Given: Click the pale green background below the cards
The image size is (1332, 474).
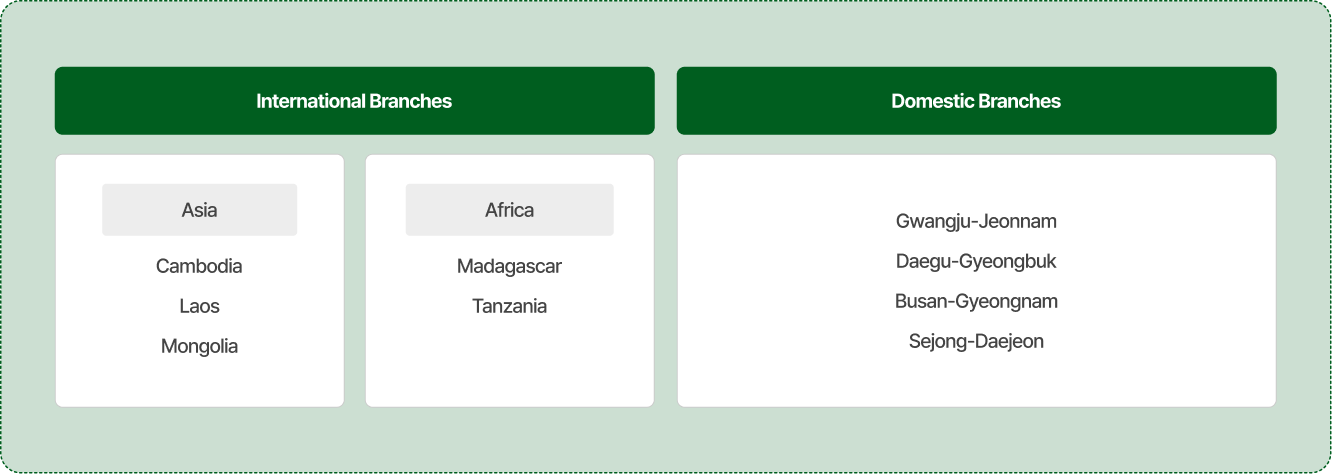Looking at the screenshot, I should pos(666,438).
